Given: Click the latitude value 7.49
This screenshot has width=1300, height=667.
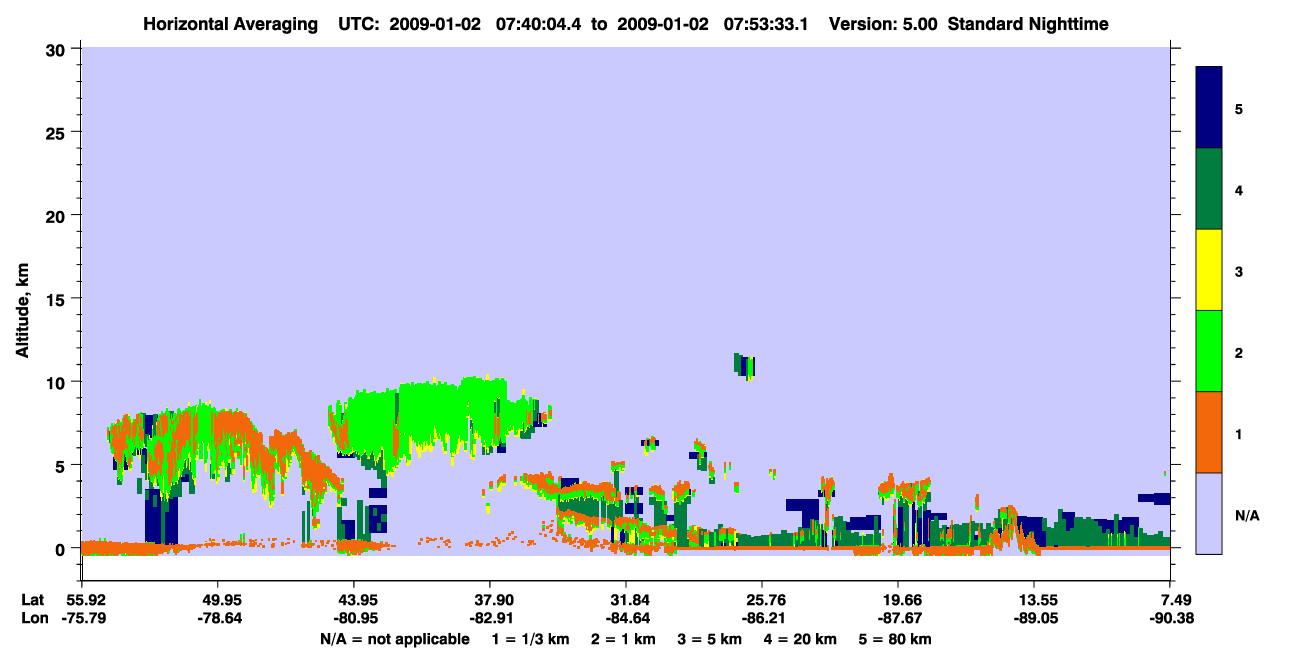Looking at the screenshot, I should [x=1174, y=600].
